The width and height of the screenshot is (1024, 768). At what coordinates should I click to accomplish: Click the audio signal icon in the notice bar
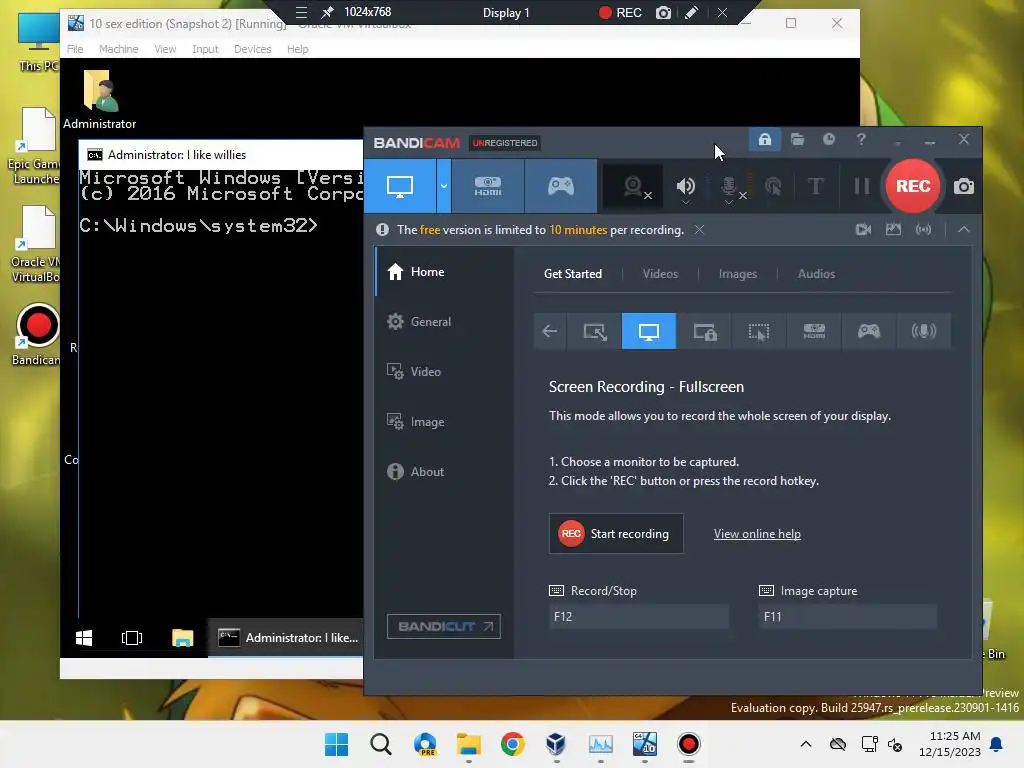tap(923, 229)
